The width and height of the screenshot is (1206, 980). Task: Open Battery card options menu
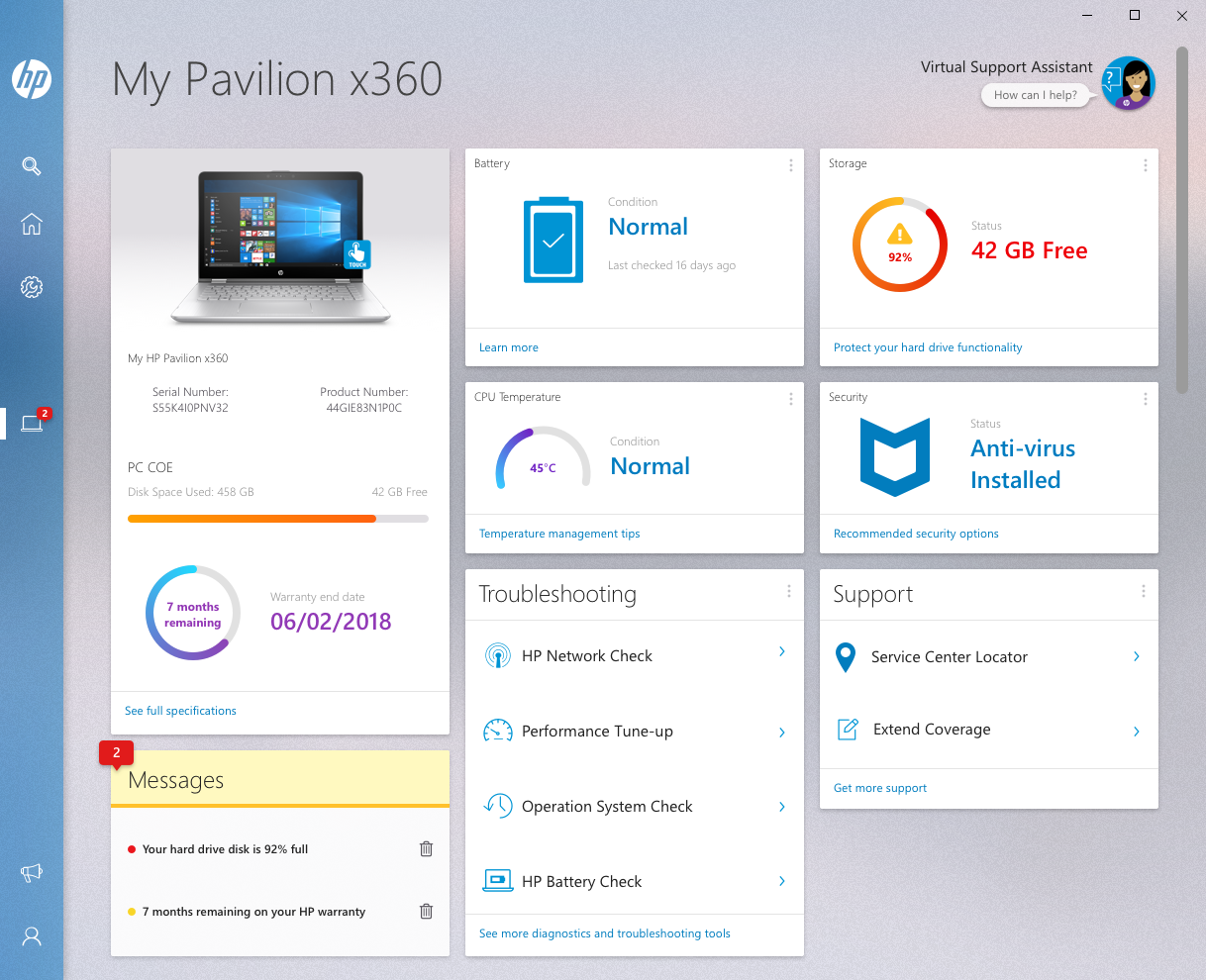pos(790,165)
